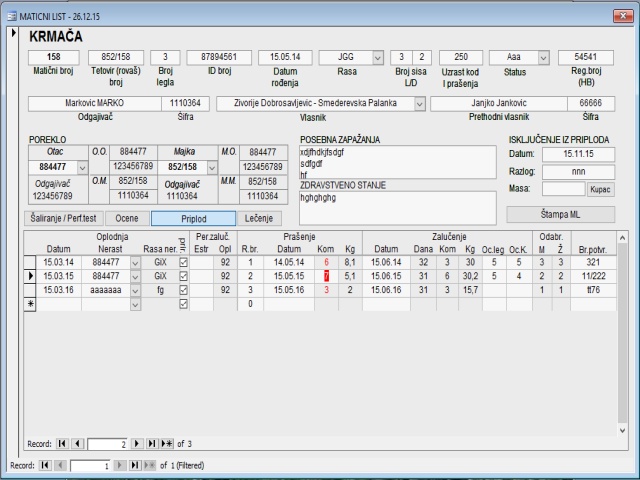Expand the Status dropdown showing Aaa

click(x=543, y=58)
